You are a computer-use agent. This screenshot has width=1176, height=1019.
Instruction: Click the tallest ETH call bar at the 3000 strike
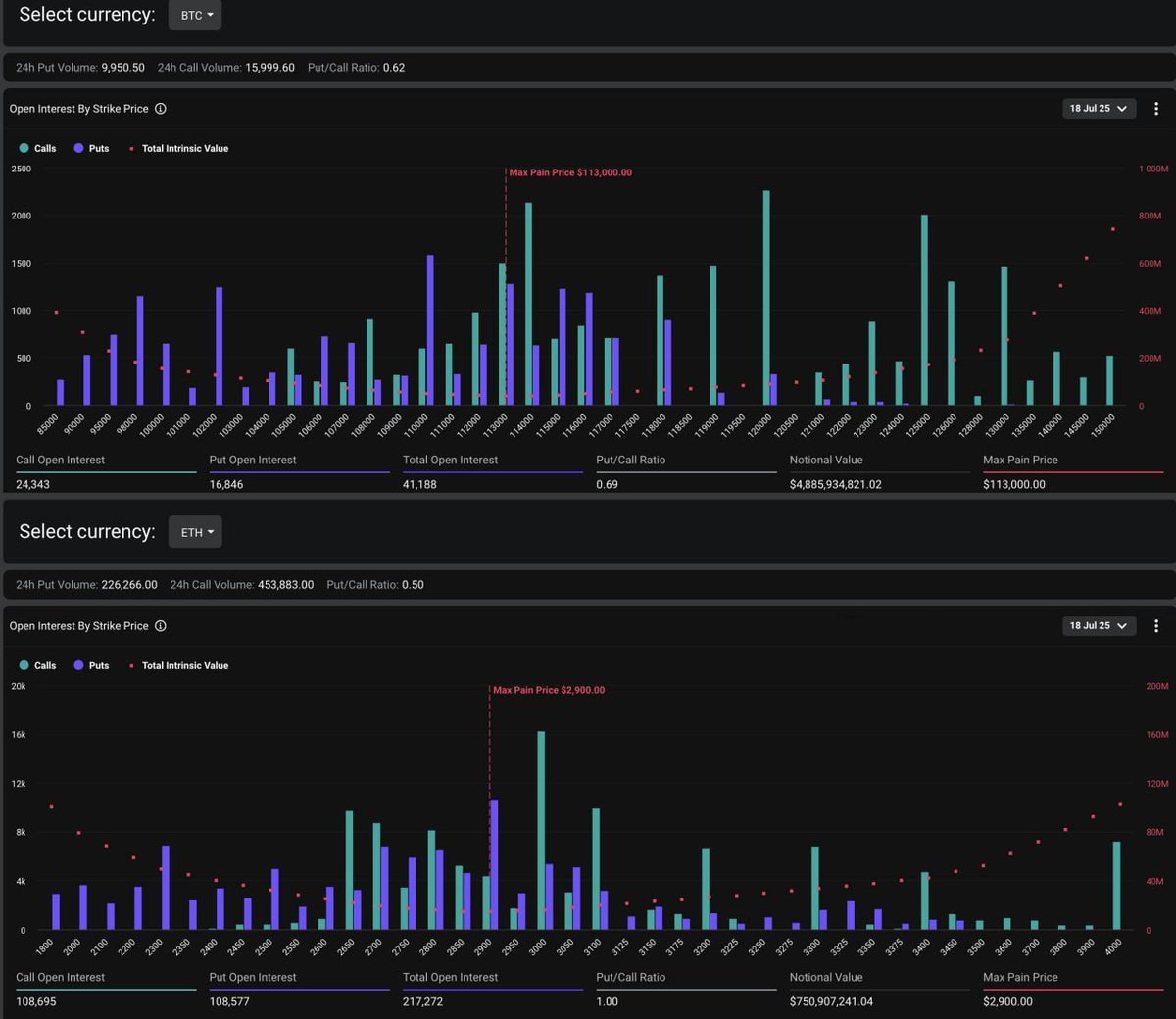click(x=541, y=831)
